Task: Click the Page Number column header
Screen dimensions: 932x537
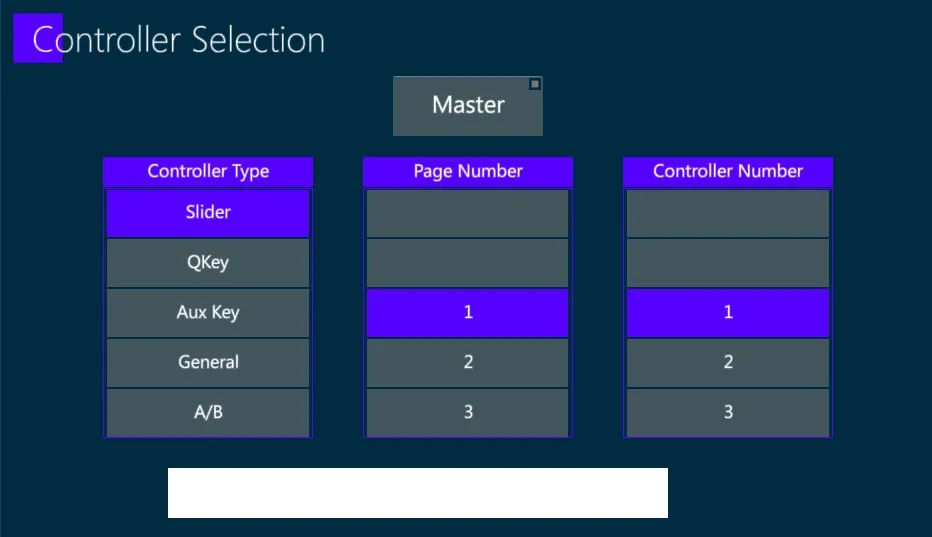Action: [x=468, y=172]
